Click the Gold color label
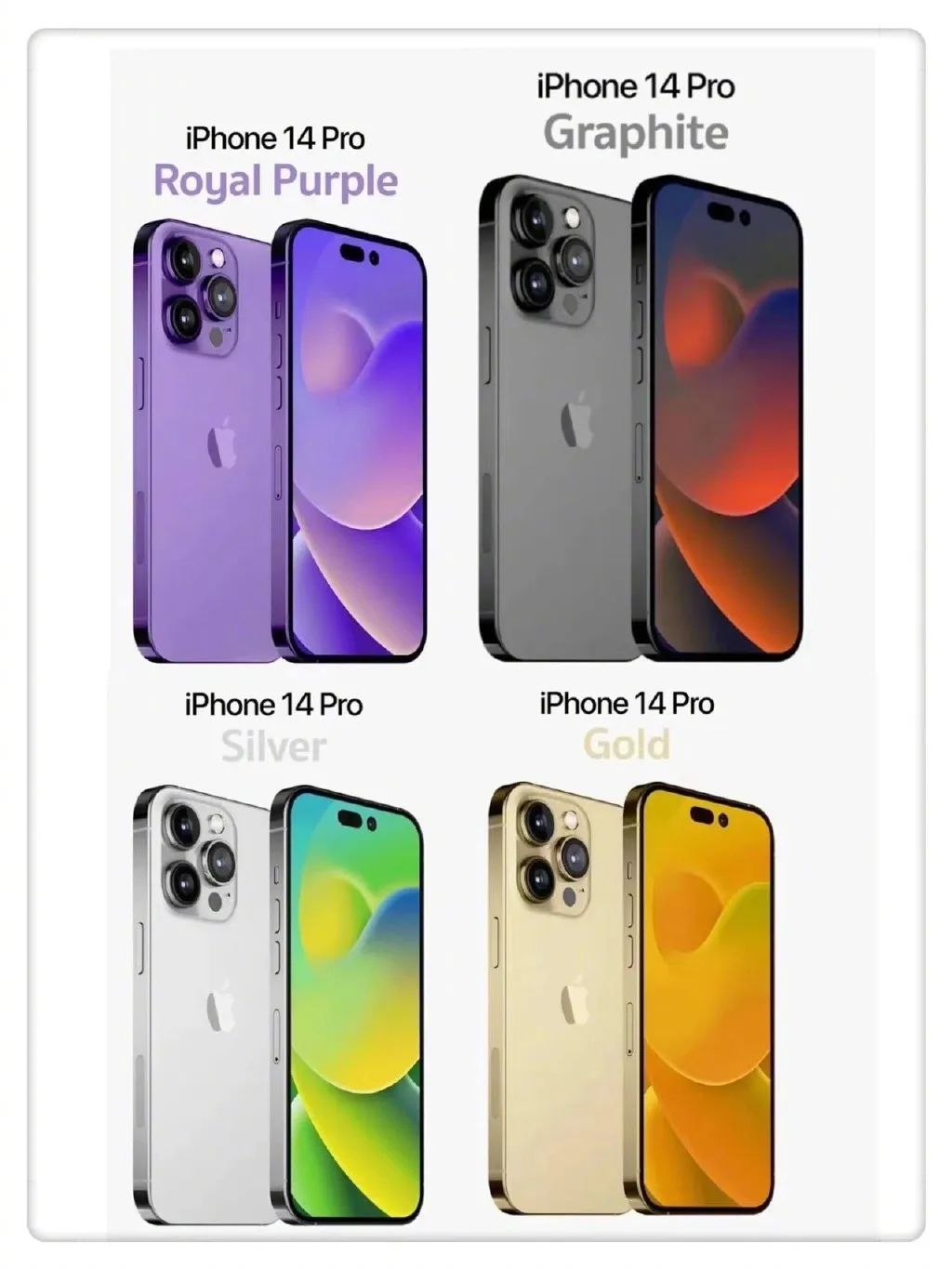The width and height of the screenshot is (952, 1269). (x=627, y=745)
